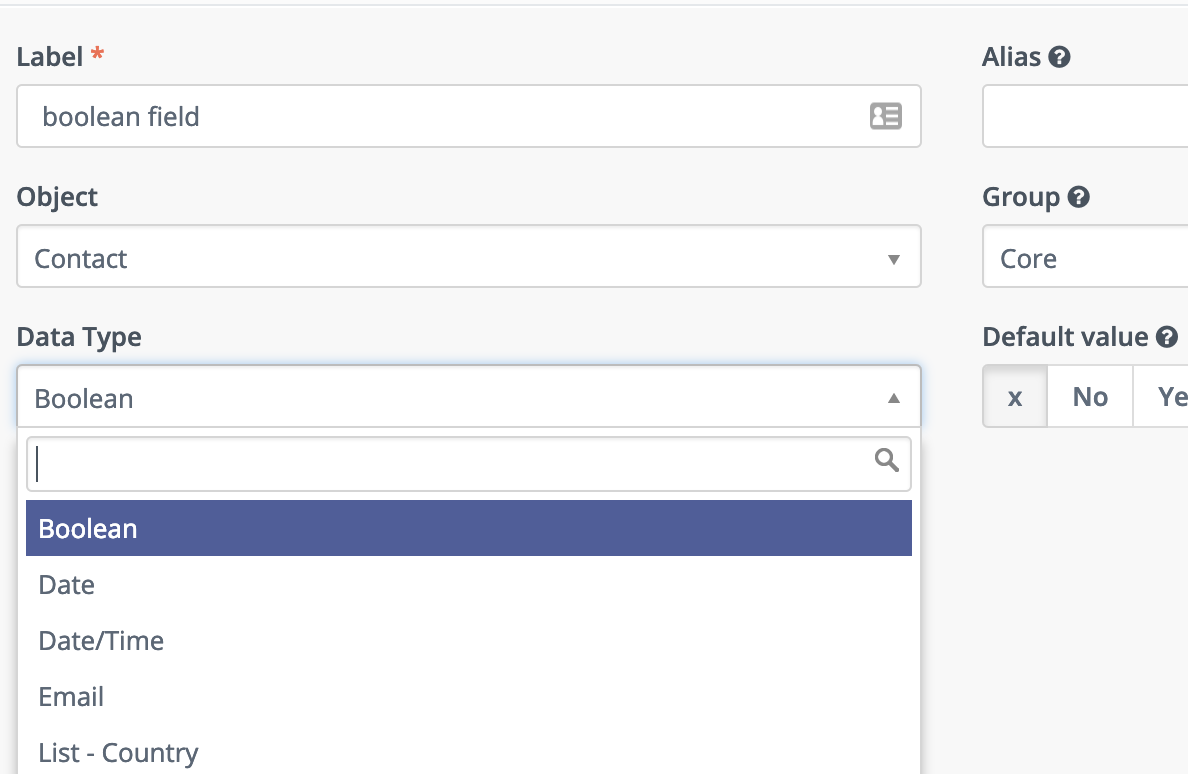Open the Alias help question mark icon

click(x=1059, y=57)
